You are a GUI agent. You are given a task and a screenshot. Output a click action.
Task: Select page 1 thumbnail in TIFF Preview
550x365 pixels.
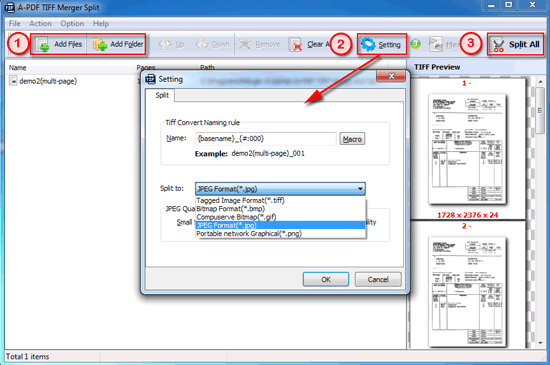pyautogui.click(x=467, y=149)
